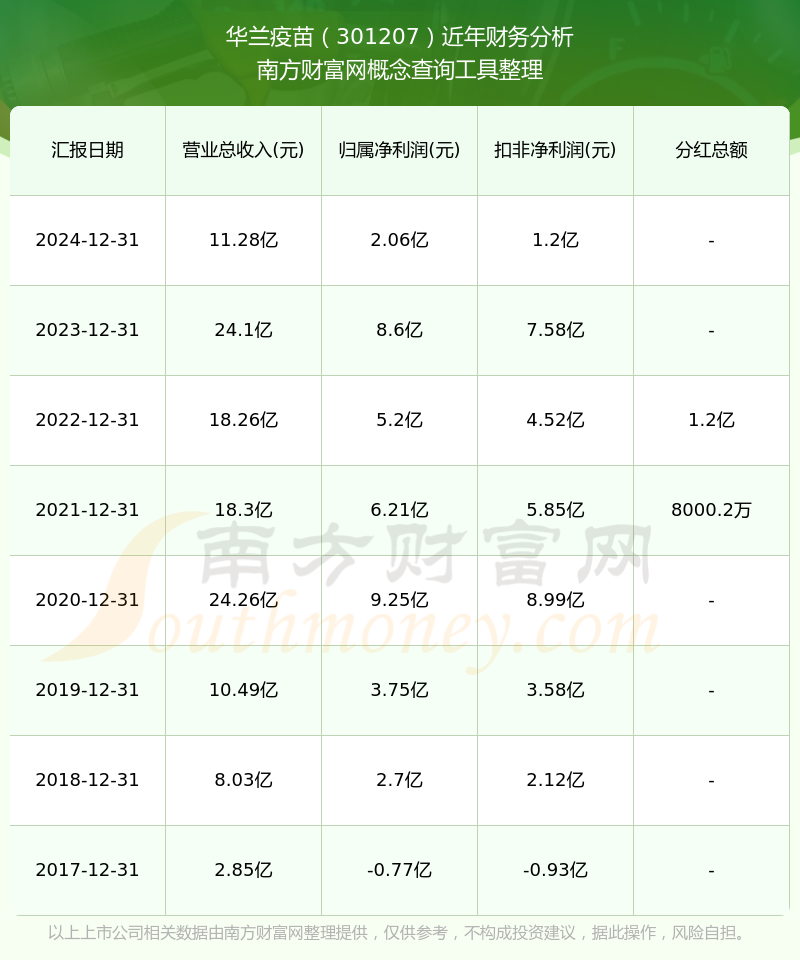
Task: Click the net profit value 9.25亿
Action: pyautogui.click(x=400, y=600)
